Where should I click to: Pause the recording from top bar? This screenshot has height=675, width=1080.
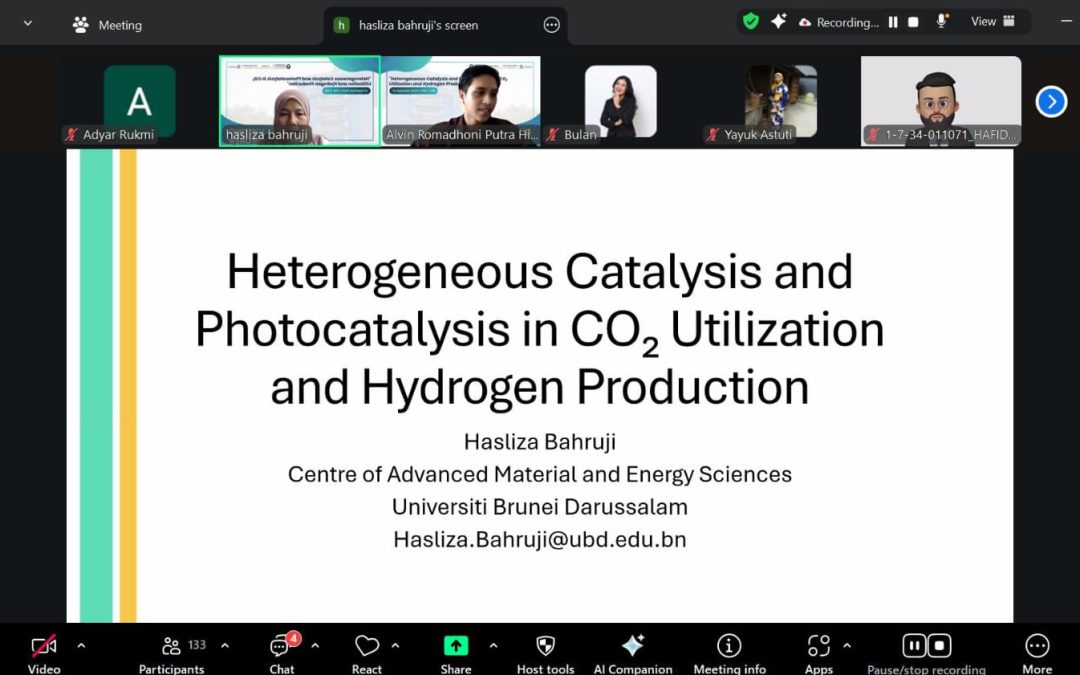[893, 22]
